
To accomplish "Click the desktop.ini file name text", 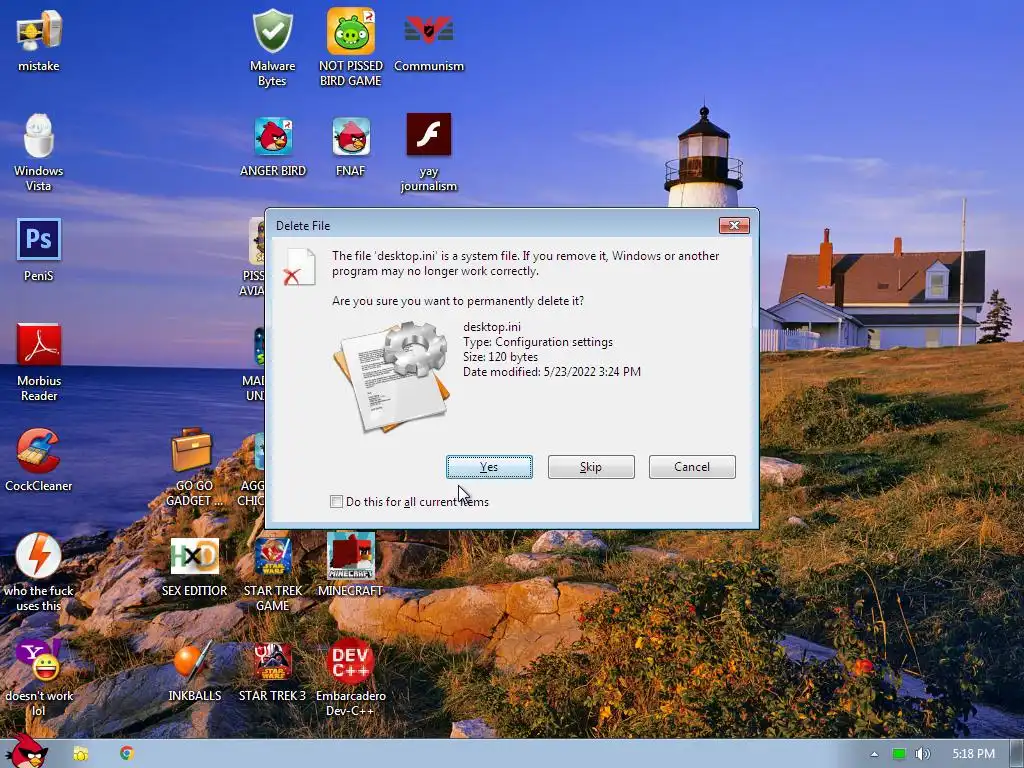I will pyautogui.click(x=492, y=327).
